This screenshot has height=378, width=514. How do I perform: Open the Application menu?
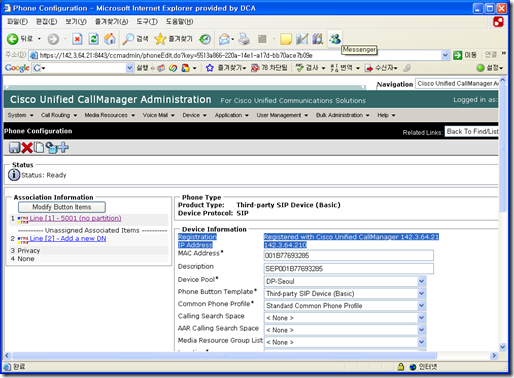coord(232,115)
